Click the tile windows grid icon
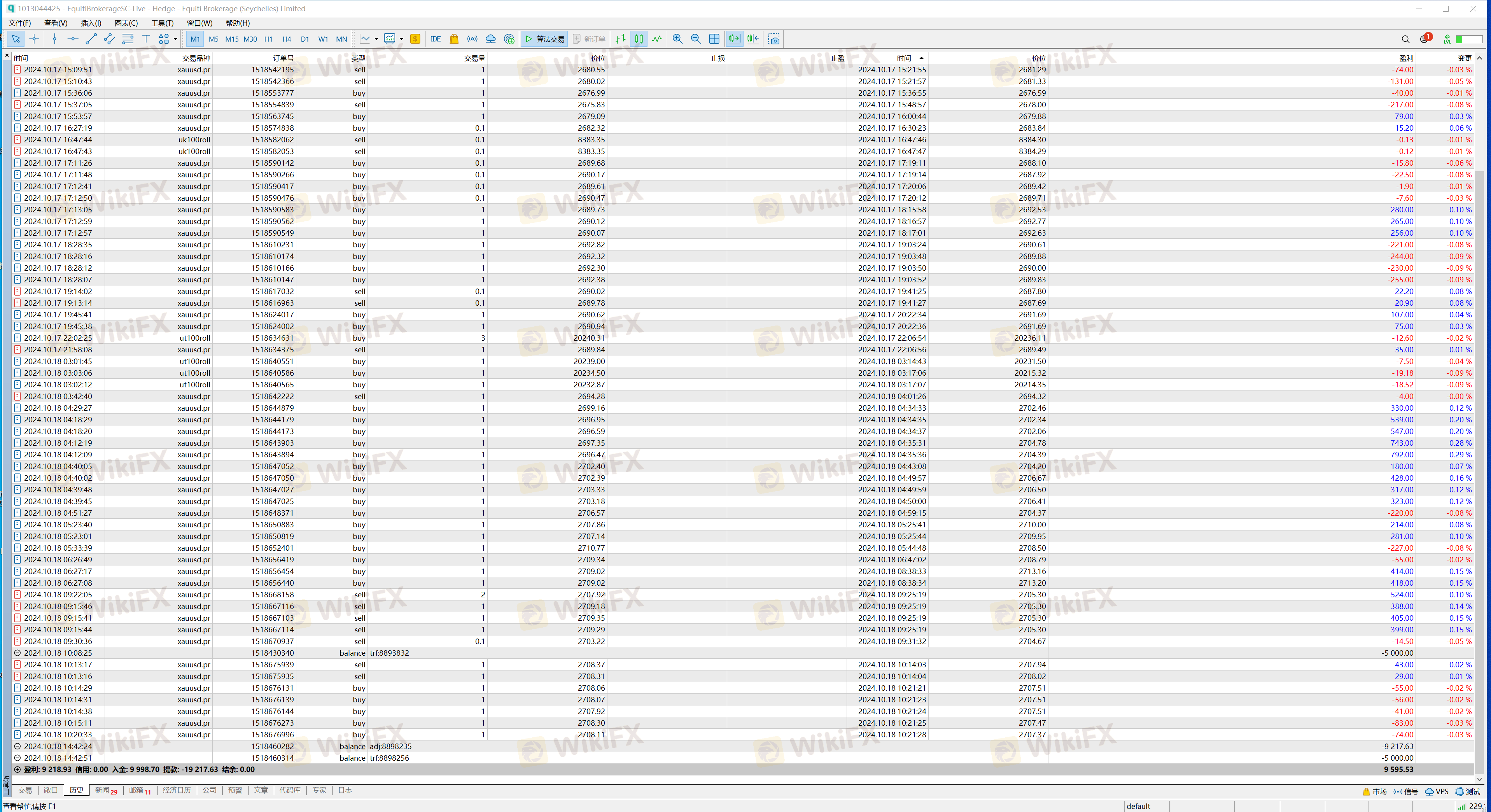Image resolution: width=1491 pixels, height=812 pixels. [x=714, y=39]
